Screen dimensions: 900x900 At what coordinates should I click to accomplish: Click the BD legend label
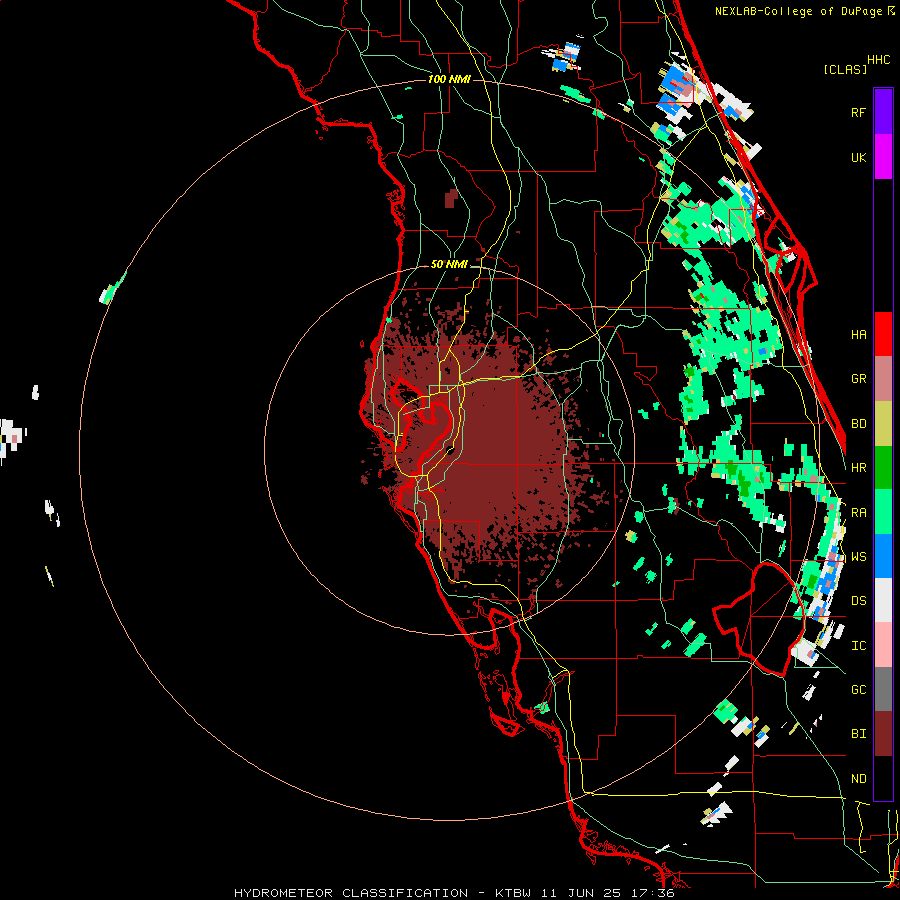[x=858, y=424]
